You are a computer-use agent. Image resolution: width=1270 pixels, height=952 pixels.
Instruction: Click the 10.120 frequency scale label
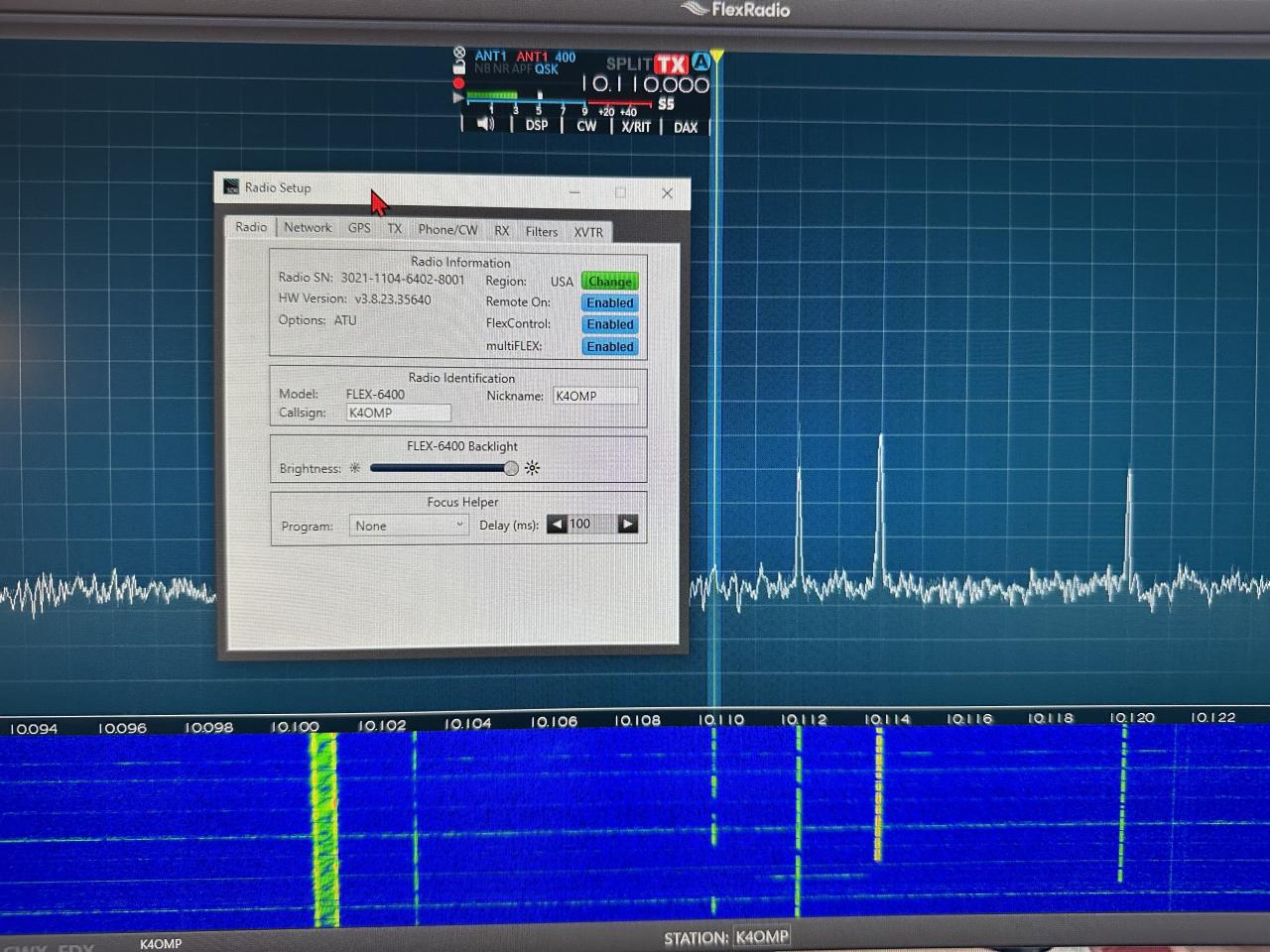click(x=1132, y=717)
